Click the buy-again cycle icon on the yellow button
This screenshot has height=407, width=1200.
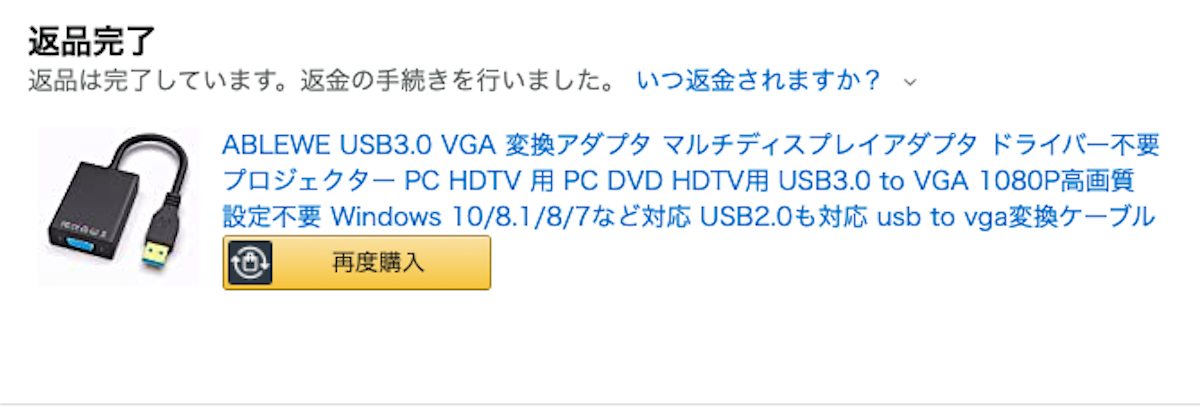tap(245, 263)
